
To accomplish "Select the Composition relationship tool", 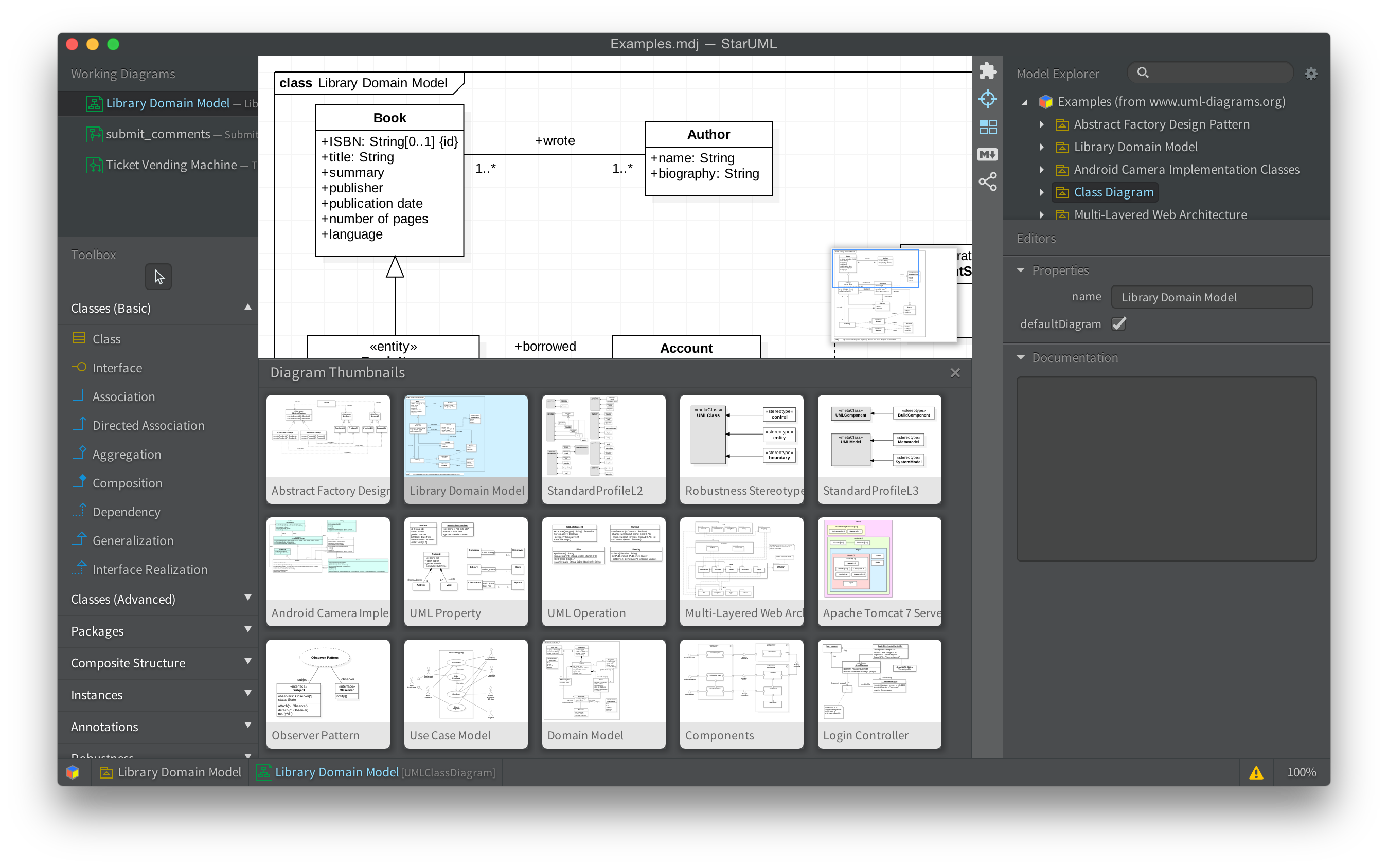I will [x=127, y=483].
